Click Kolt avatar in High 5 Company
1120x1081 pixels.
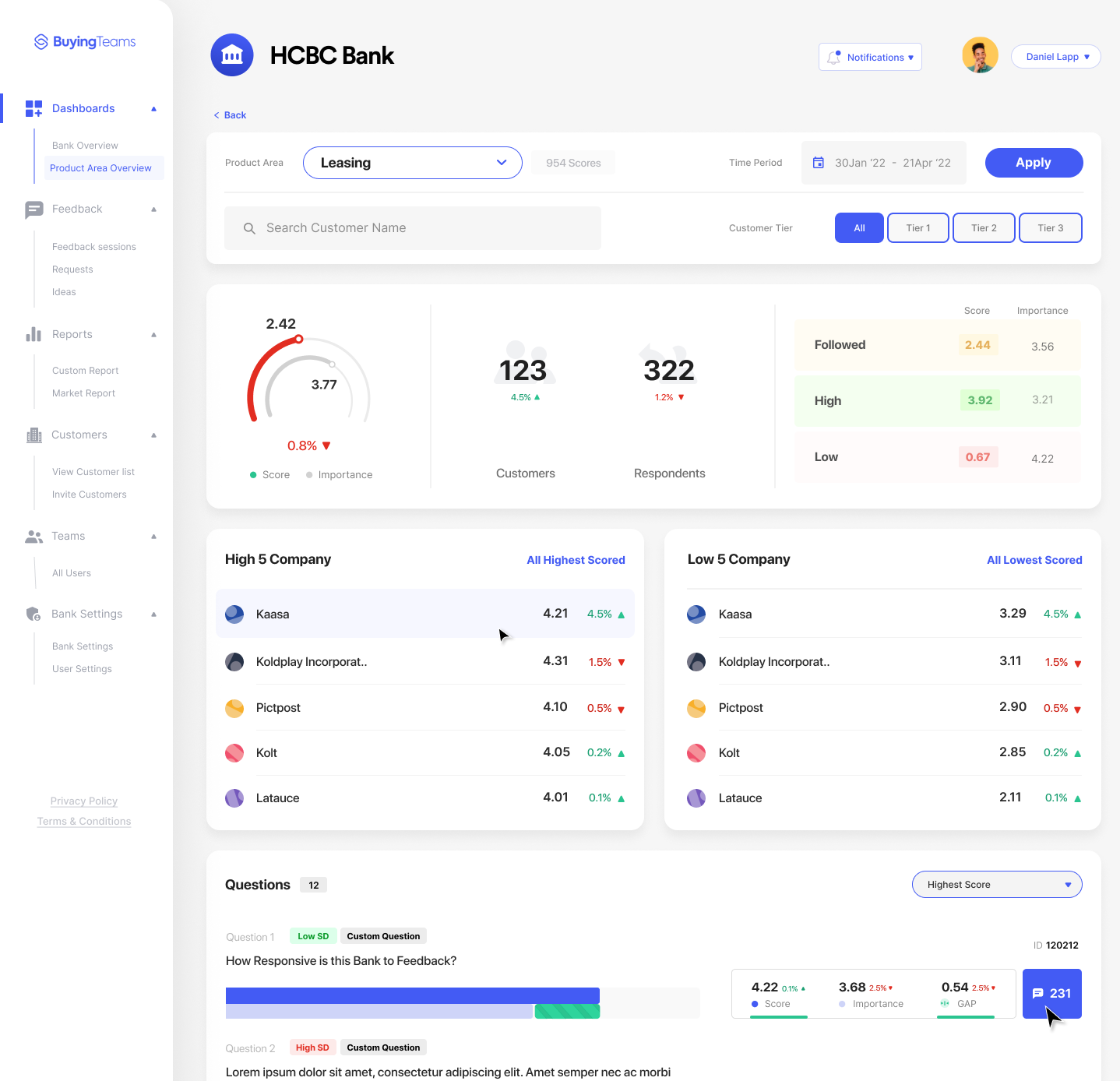234,753
